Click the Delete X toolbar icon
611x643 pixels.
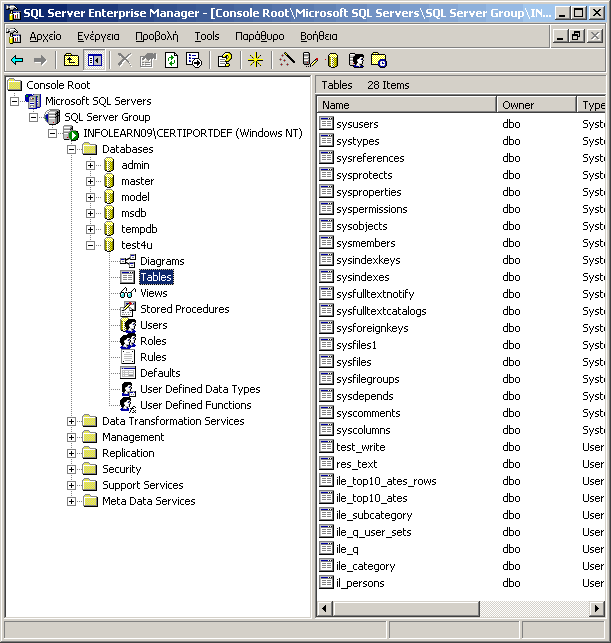(124, 60)
